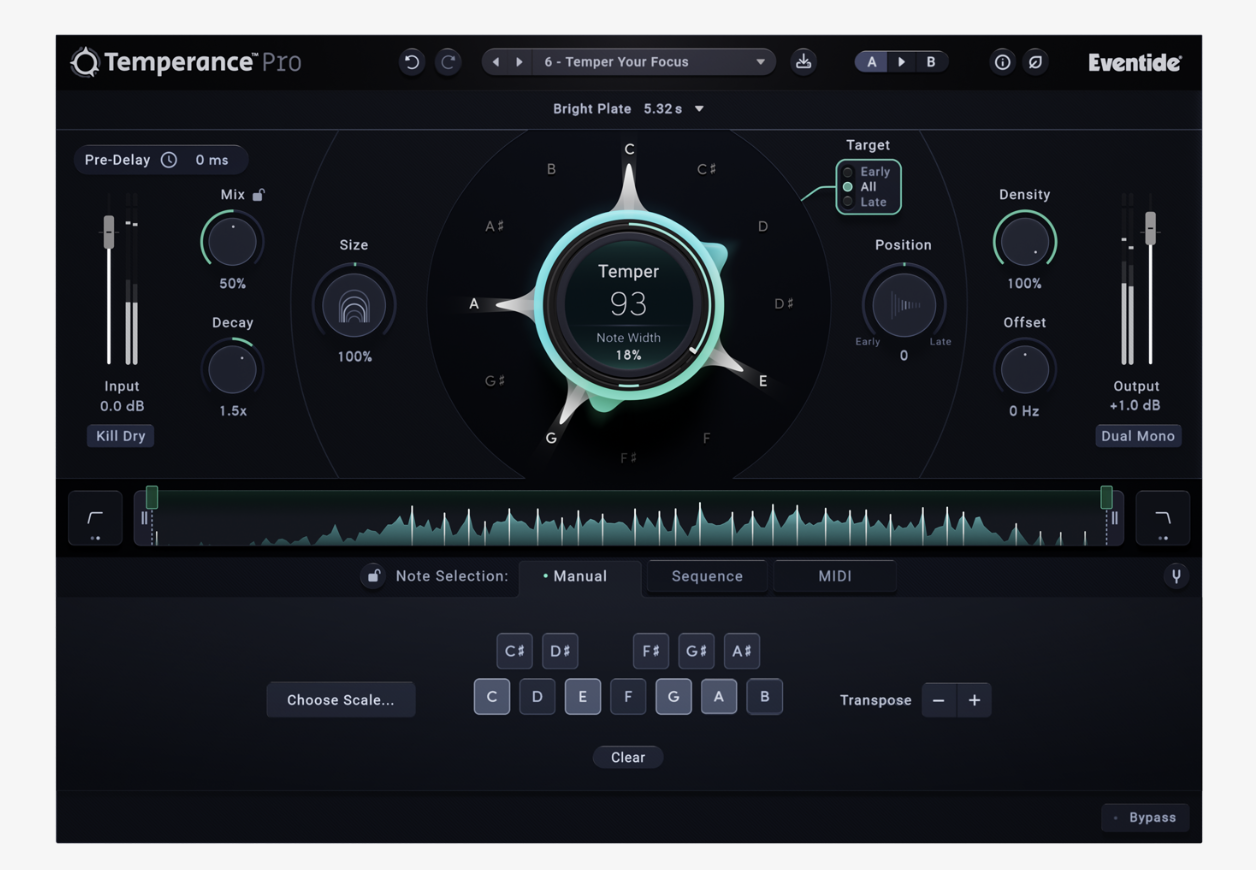
Task: Click the Decay knob
Action: 233,369
